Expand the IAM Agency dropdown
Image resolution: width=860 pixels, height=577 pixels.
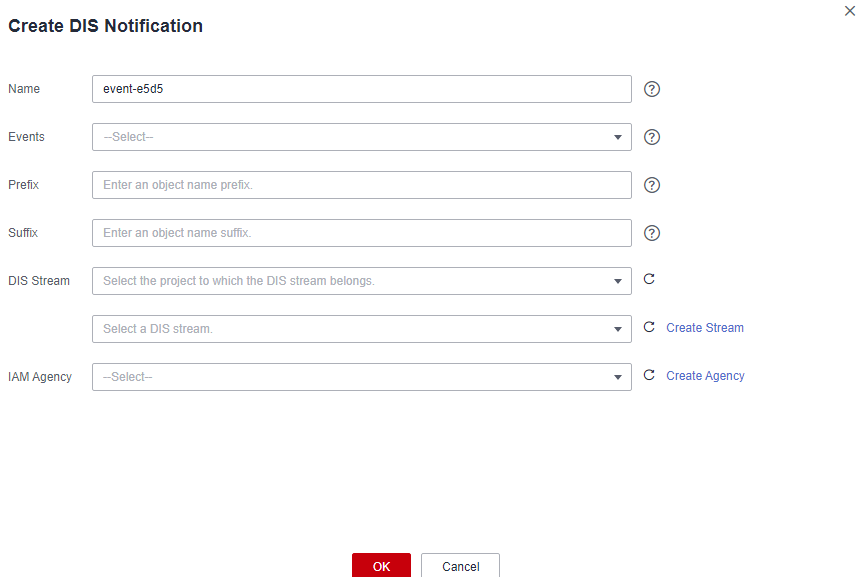[361, 377]
